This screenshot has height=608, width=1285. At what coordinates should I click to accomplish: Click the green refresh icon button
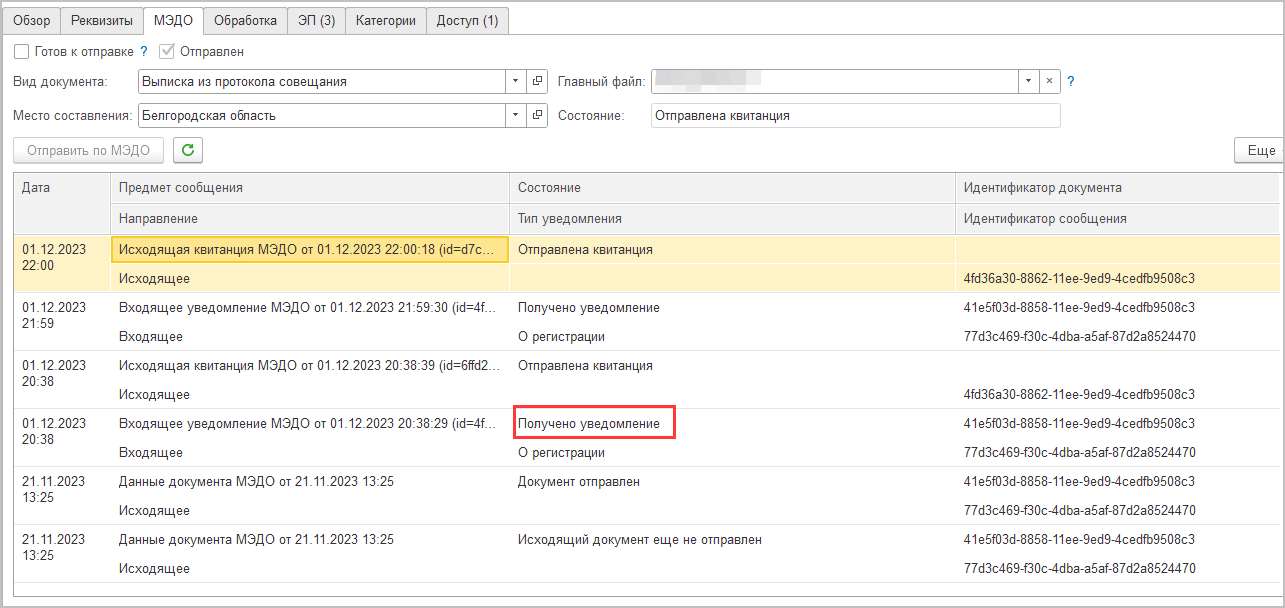point(188,151)
